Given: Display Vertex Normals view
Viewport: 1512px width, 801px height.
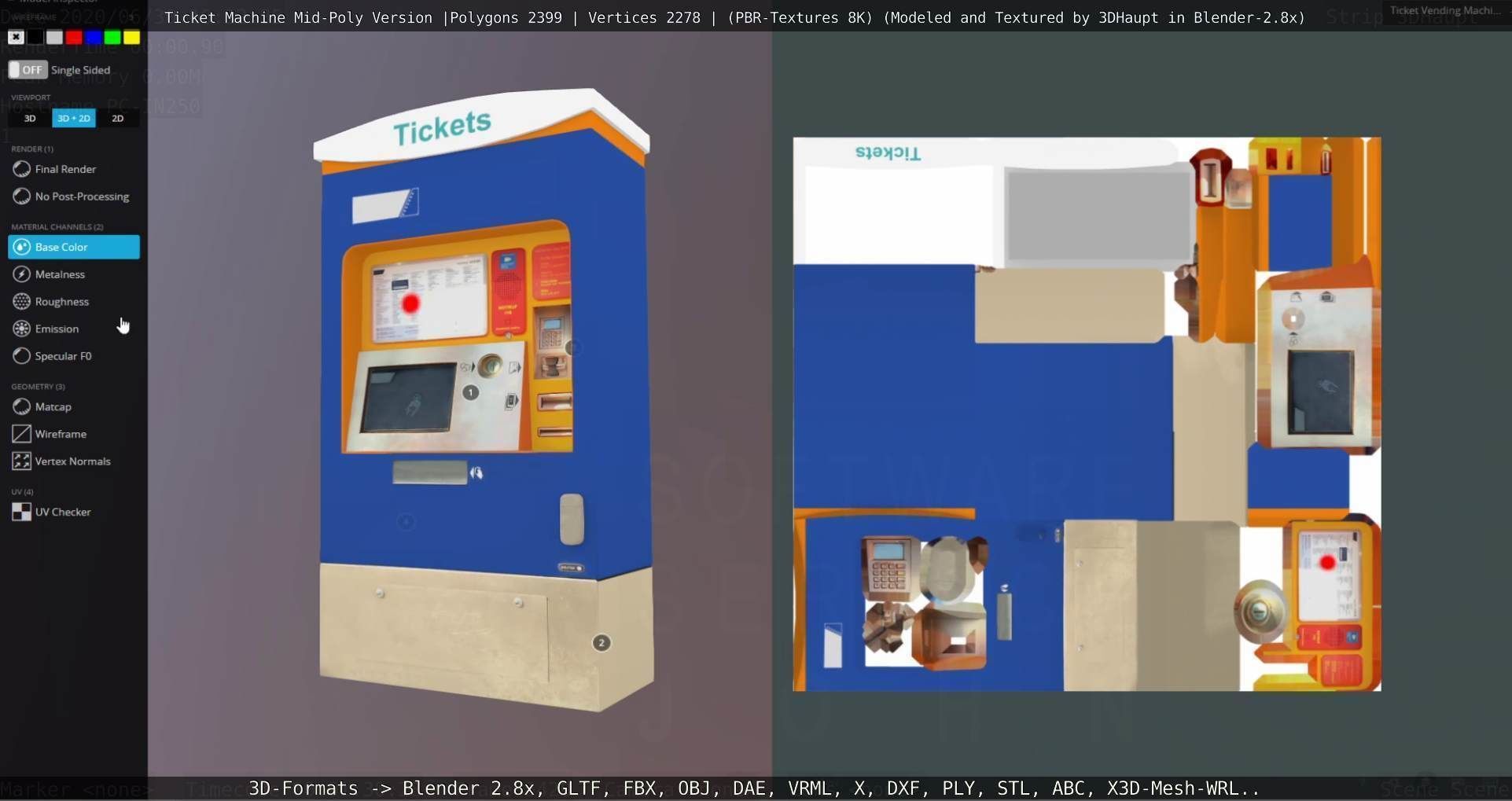Looking at the screenshot, I should click(x=74, y=461).
